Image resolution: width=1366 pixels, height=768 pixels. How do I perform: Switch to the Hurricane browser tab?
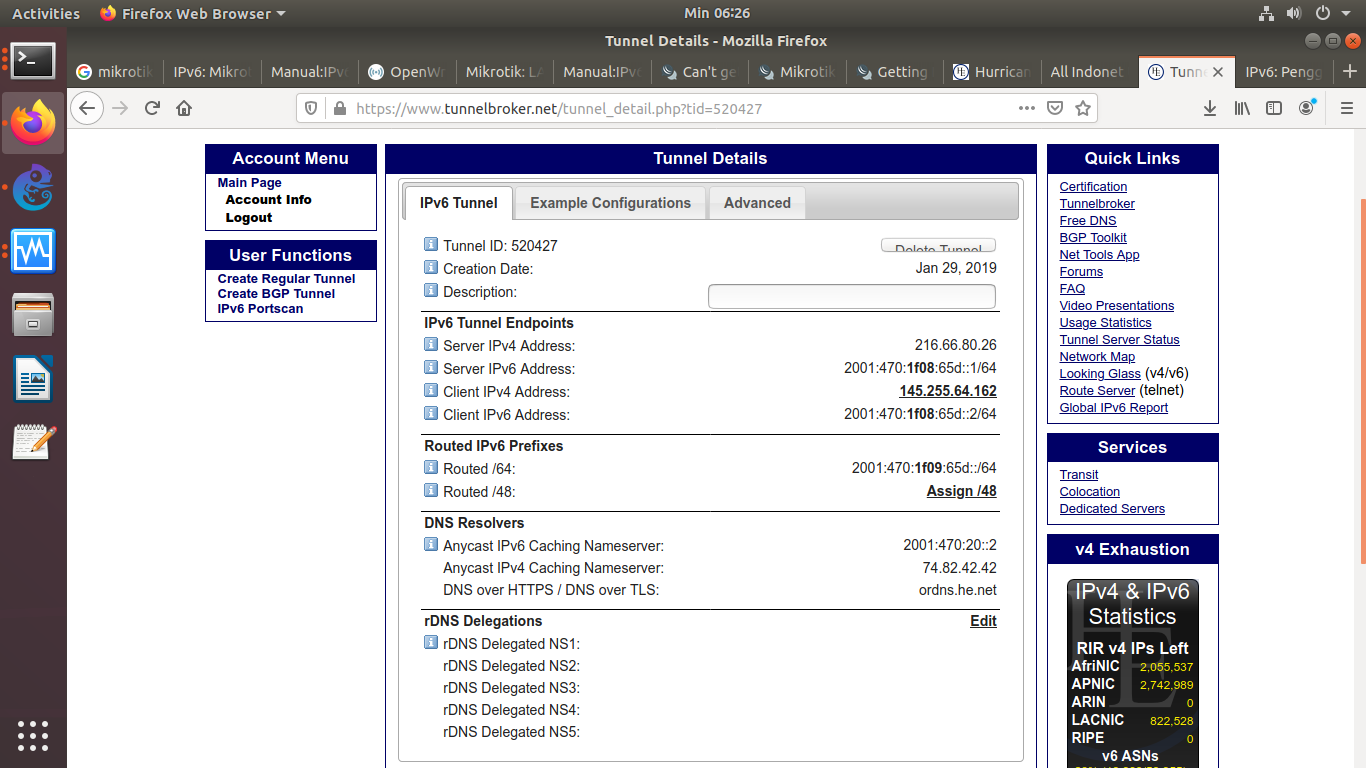pyautogui.click(x=990, y=71)
